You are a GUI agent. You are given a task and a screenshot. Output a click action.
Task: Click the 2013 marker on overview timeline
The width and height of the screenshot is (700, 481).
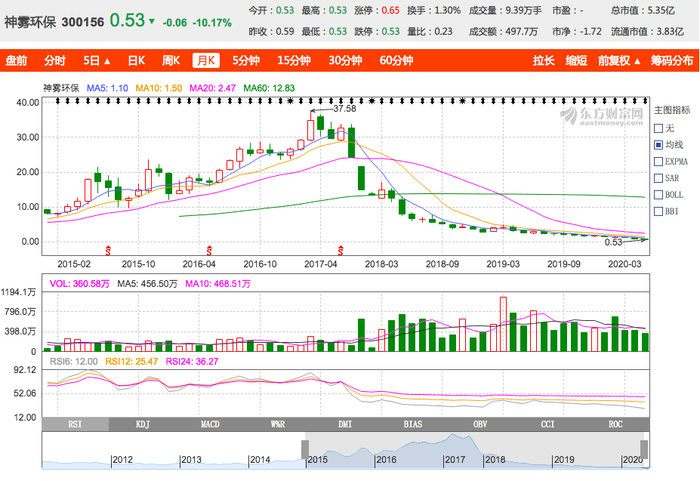(x=191, y=460)
